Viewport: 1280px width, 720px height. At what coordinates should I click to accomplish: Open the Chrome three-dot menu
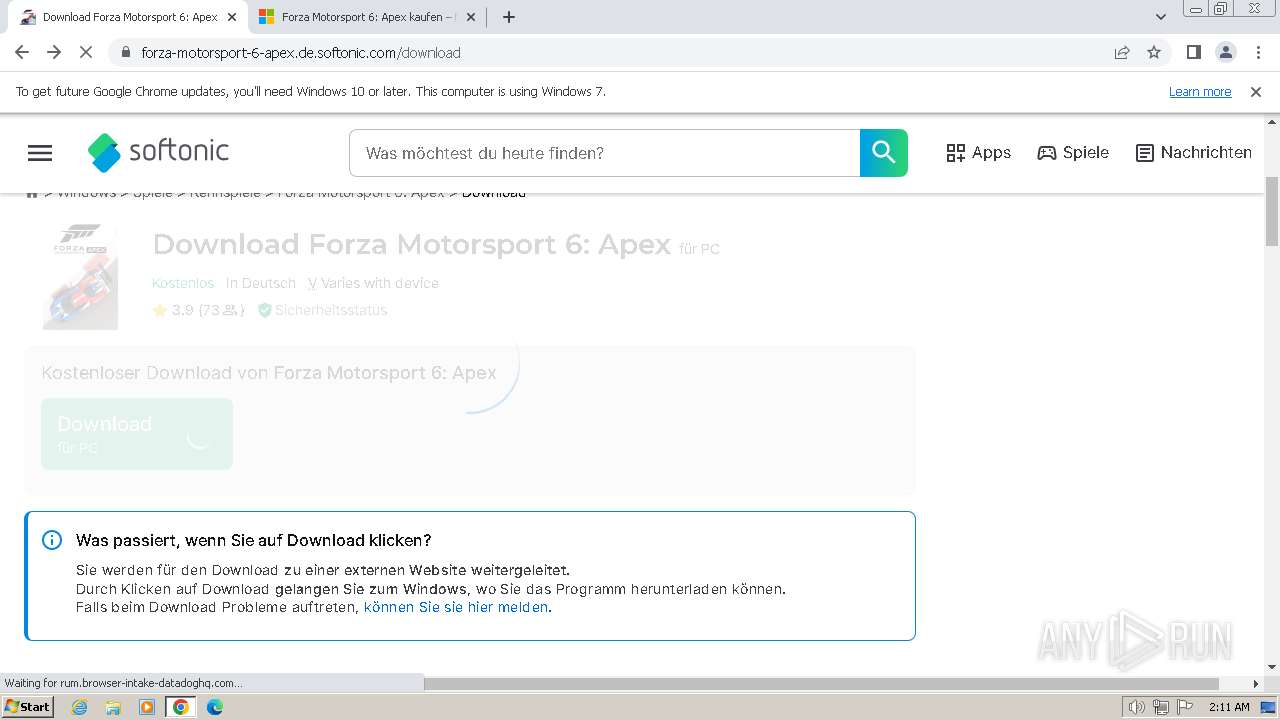[1257, 52]
